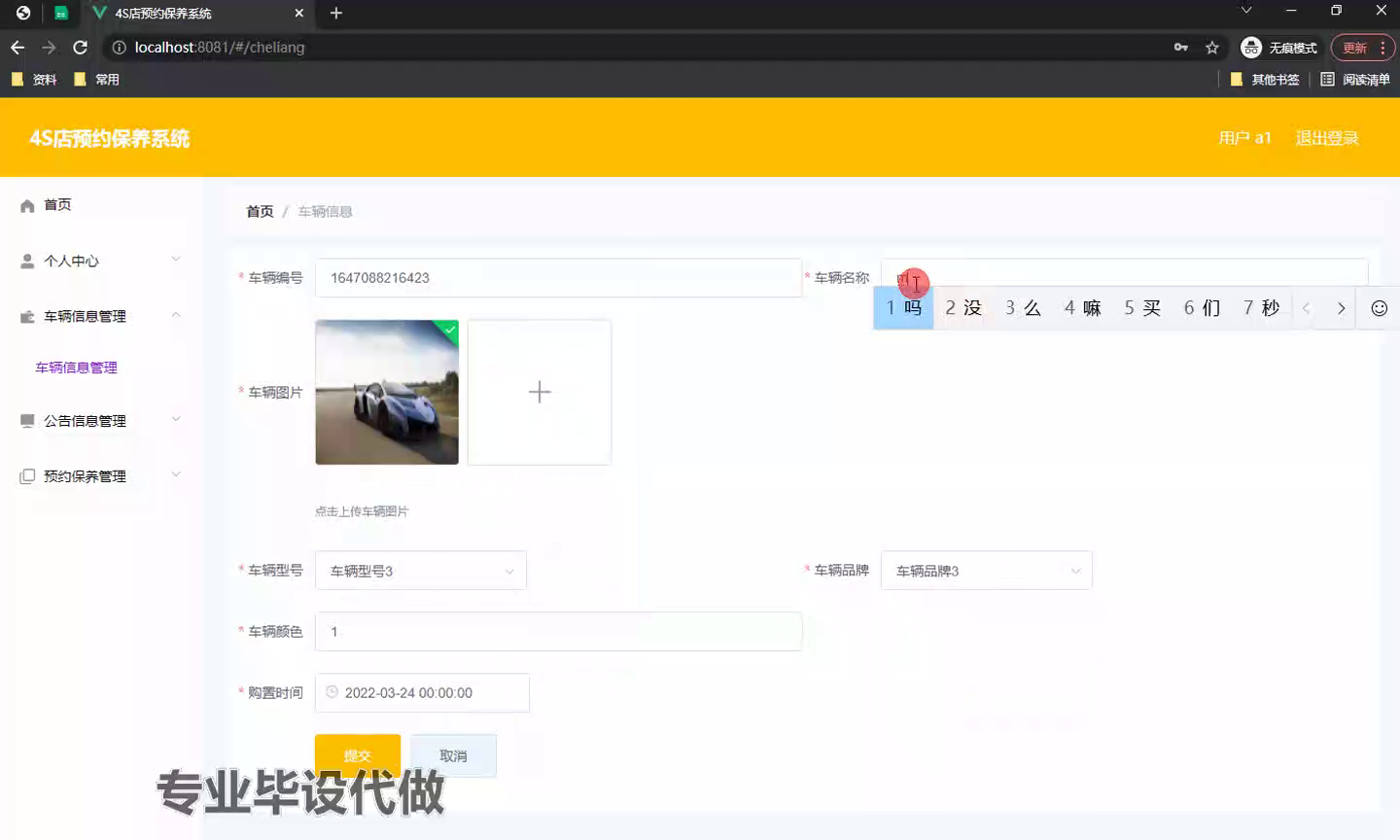Choose IME candidate 6 们
The width and height of the screenshot is (1400, 840).
[1202, 308]
